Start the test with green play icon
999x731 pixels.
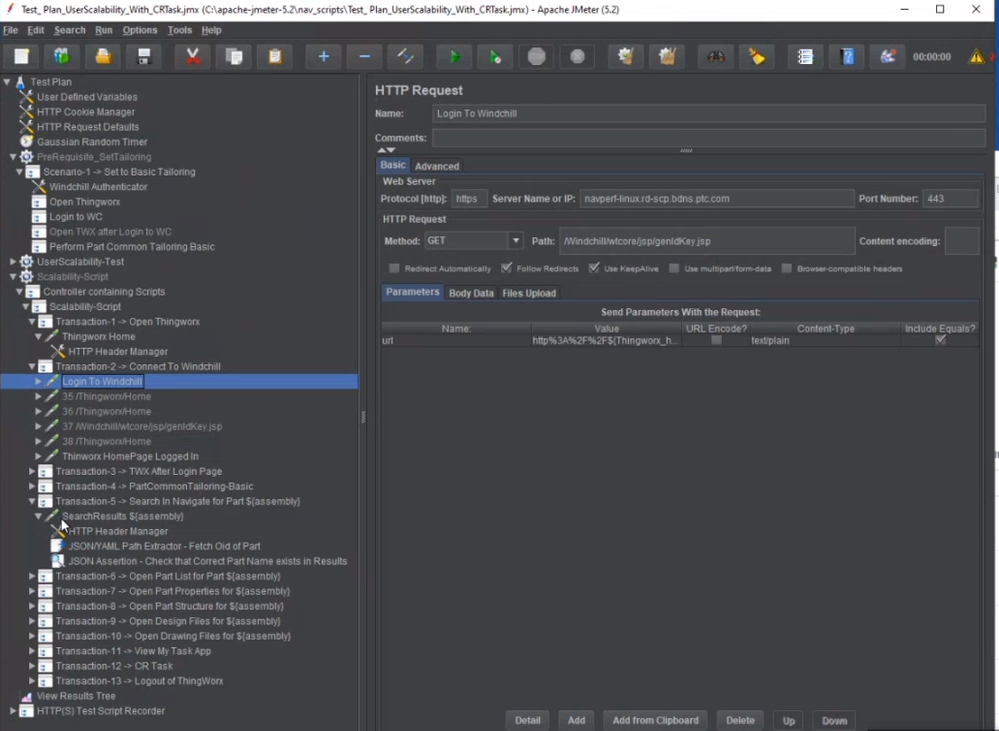coord(454,57)
